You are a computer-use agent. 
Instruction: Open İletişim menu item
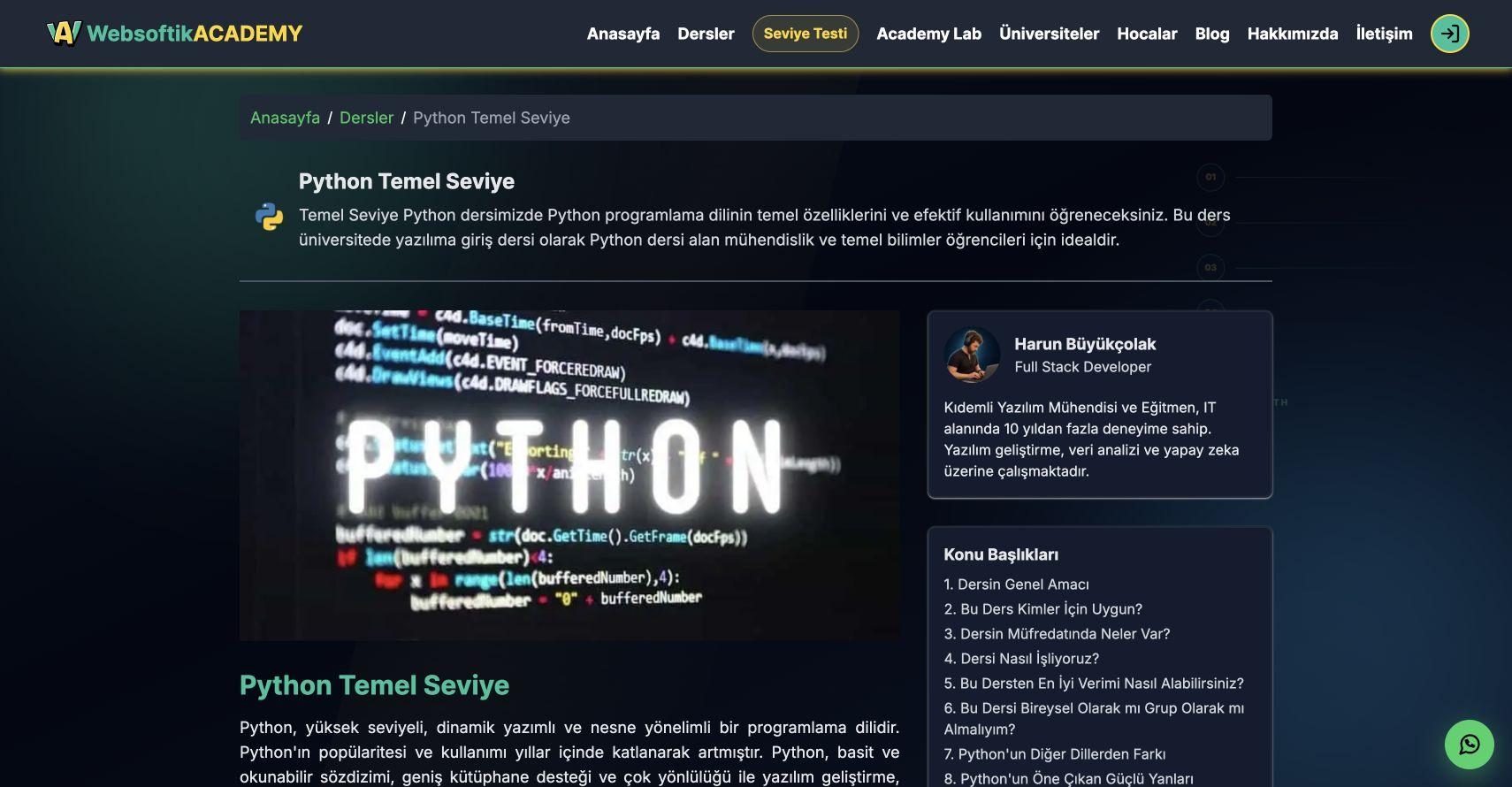click(x=1384, y=34)
